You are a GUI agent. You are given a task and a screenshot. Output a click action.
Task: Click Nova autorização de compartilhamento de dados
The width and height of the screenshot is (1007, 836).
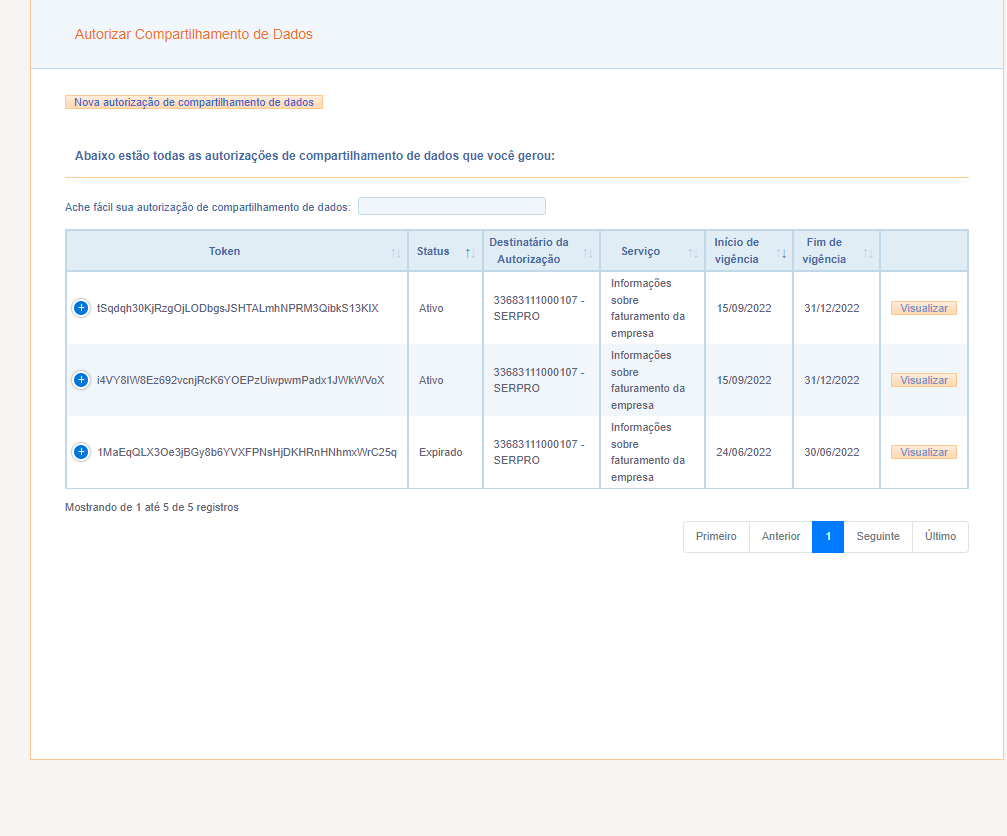[194, 102]
